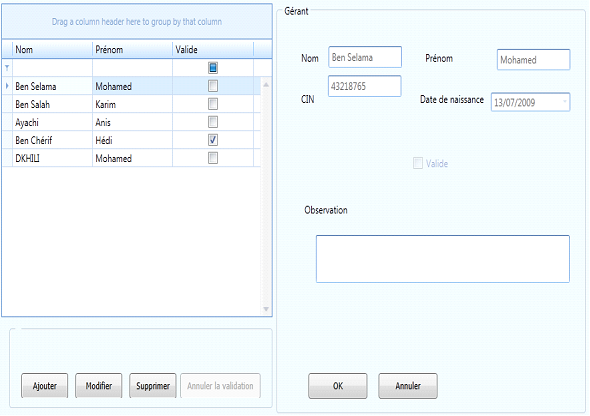Toggle the Valide checkbox in Gérant form
The height and width of the screenshot is (416, 590).
(418, 163)
